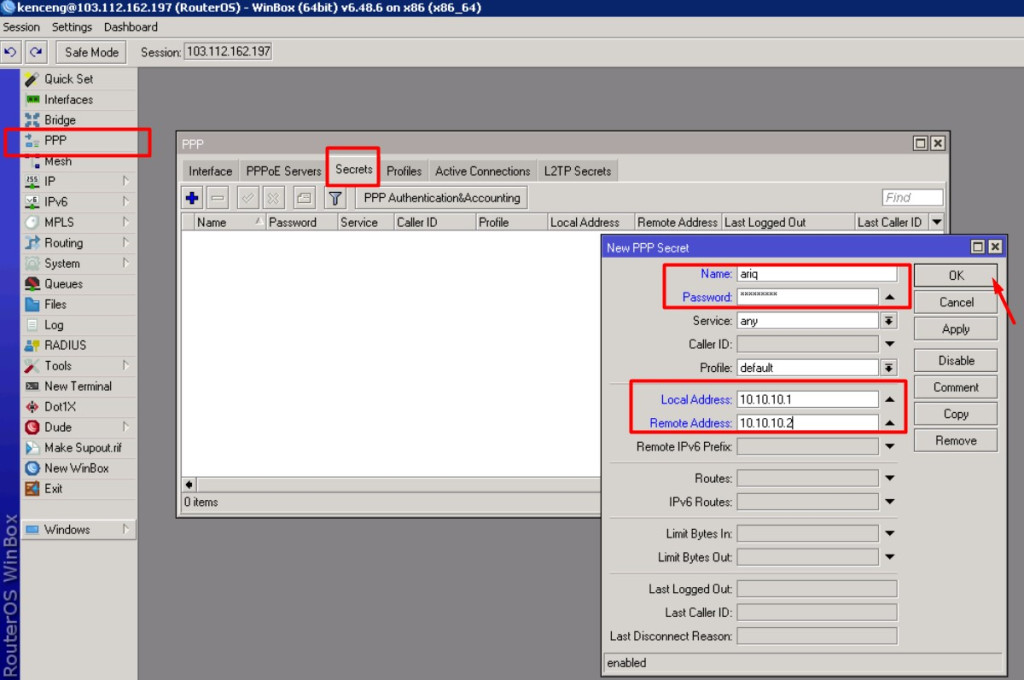Open the MPLS sidebar menu
The height and width of the screenshot is (680, 1024).
click(78, 222)
